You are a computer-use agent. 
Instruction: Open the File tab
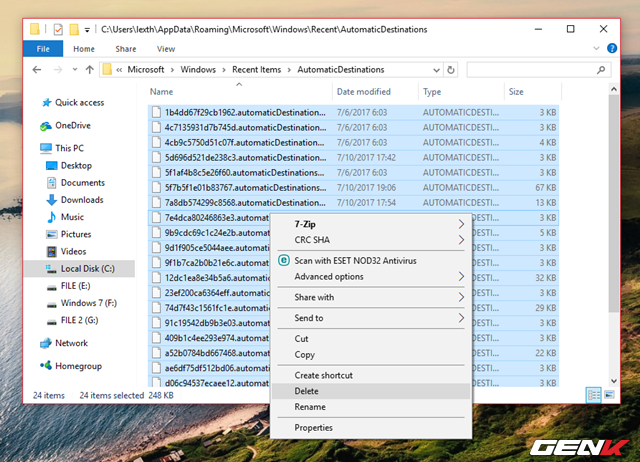(x=43, y=49)
